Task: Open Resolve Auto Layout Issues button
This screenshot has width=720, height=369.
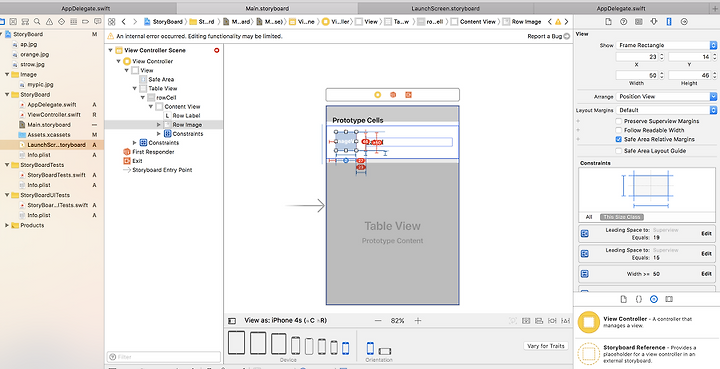Action: click(566, 321)
